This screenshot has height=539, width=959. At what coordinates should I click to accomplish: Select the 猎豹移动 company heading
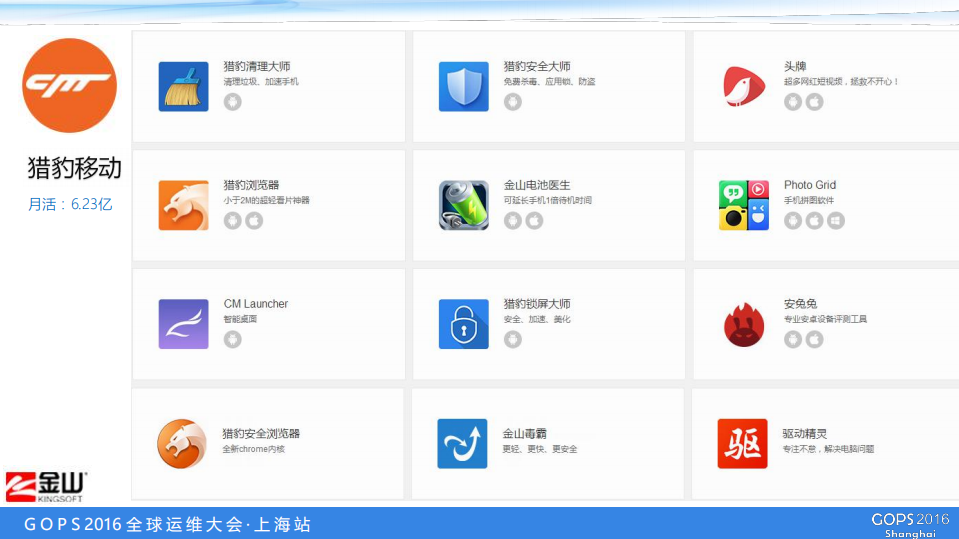74,168
